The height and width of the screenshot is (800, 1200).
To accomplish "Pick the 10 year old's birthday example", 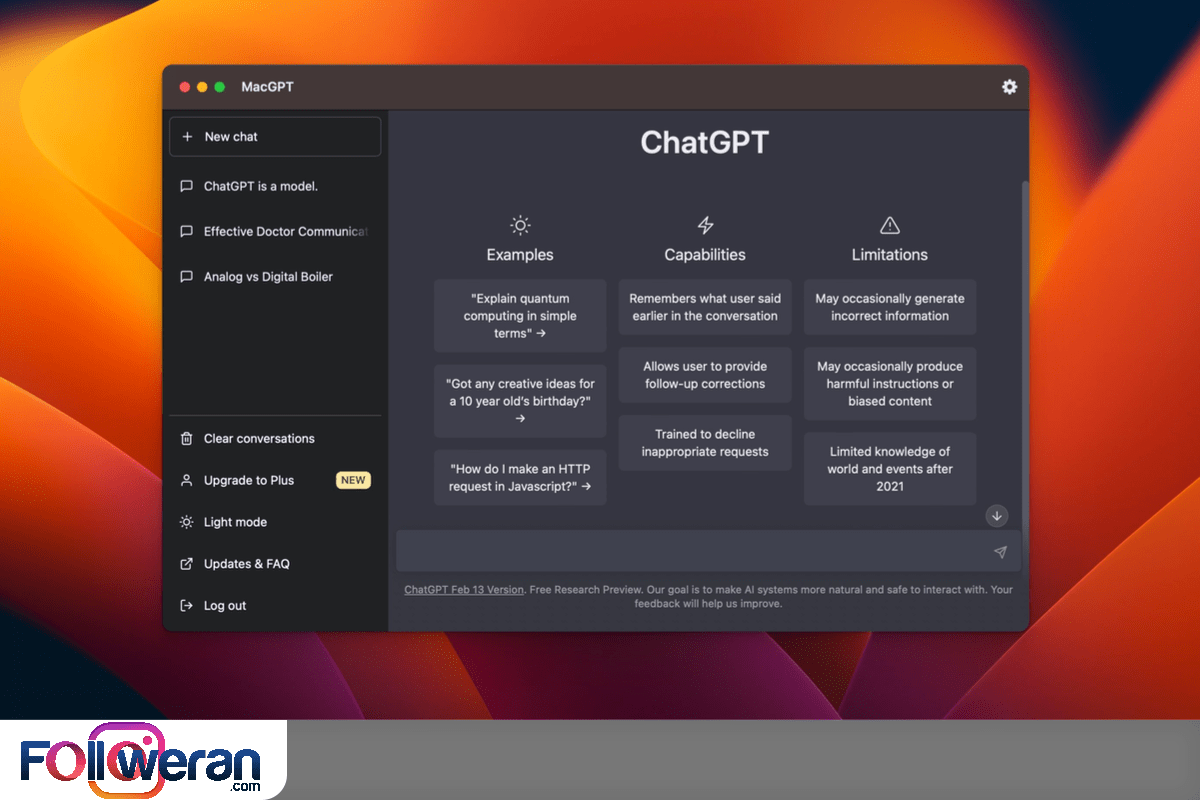I will pos(520,401).
